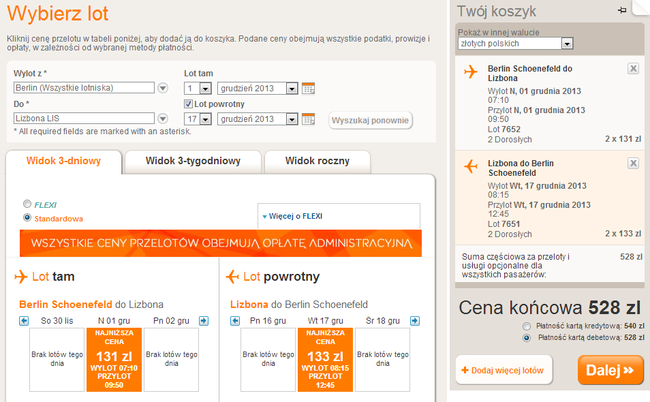Click the 2 x 131 zł price

[623, 139]
